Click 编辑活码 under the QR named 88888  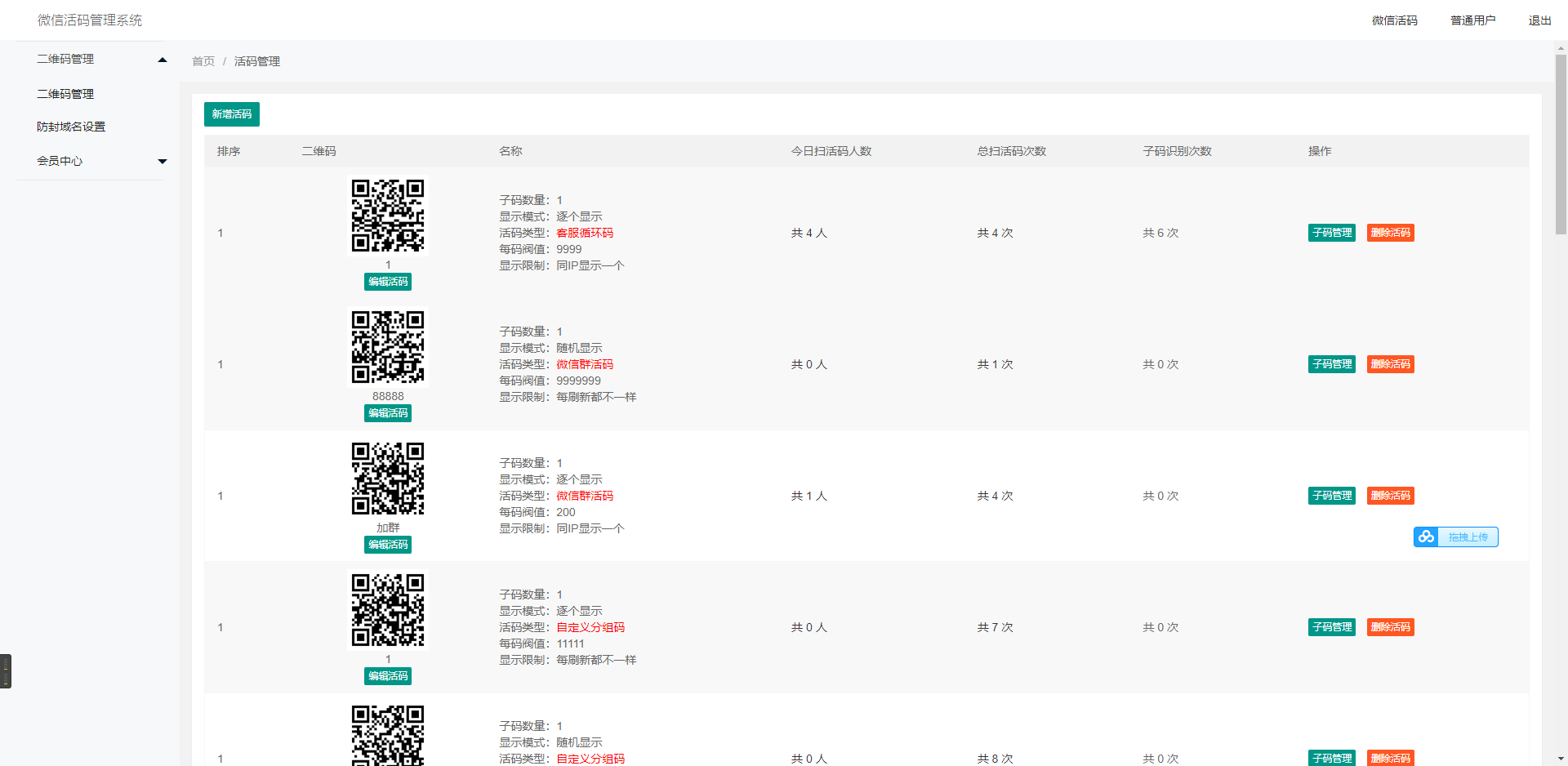[388, 413]
